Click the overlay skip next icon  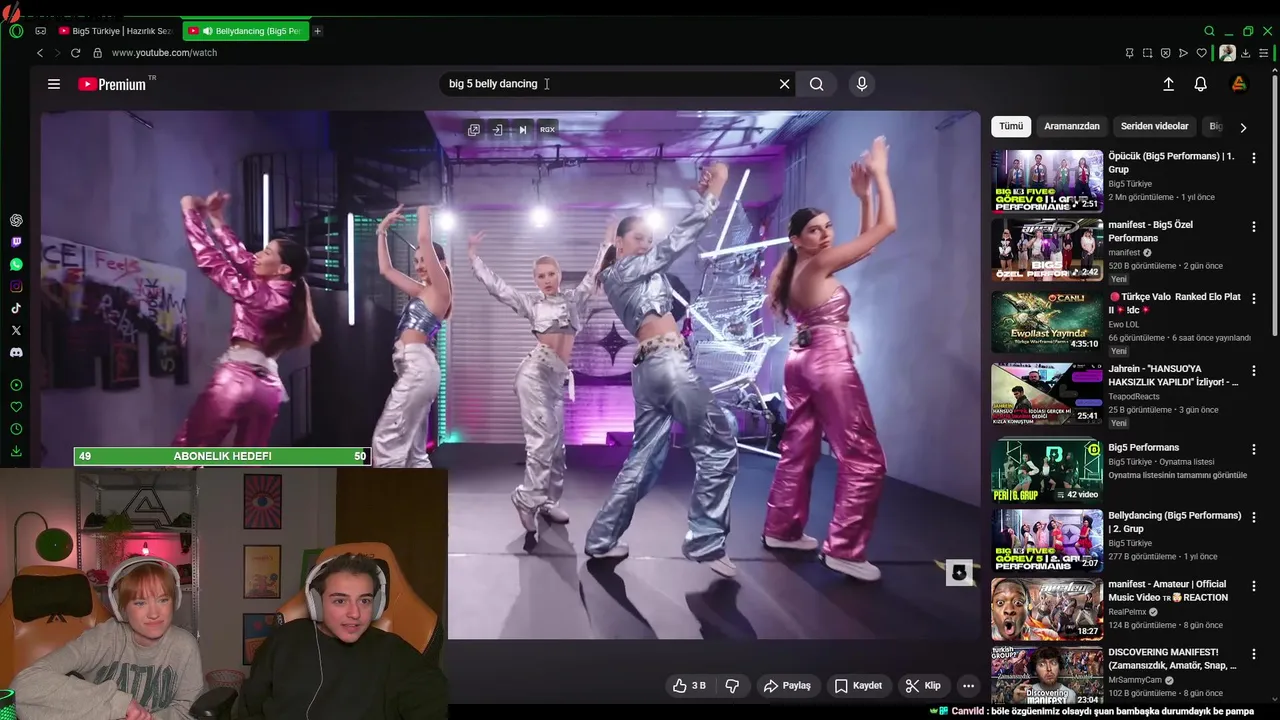(522, 130)
